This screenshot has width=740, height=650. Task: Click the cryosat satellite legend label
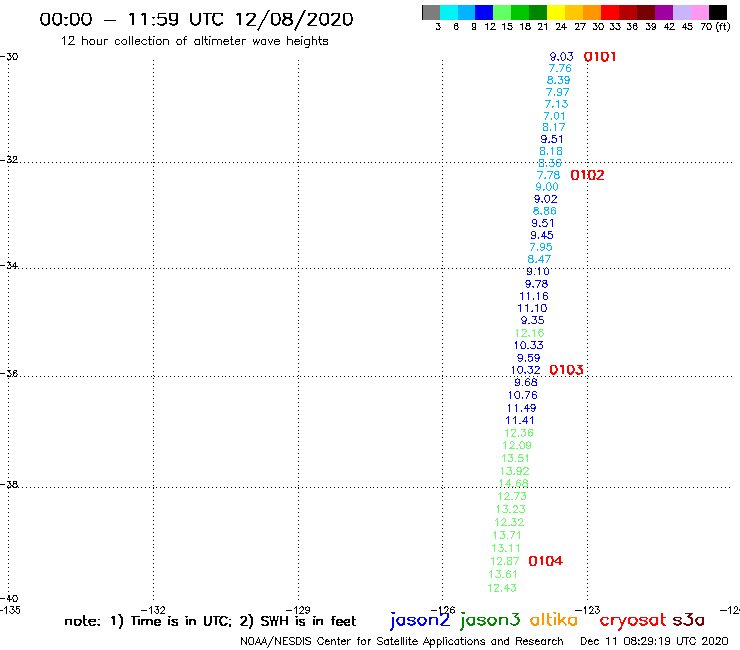pyautogui.click(x=633, y=620)
